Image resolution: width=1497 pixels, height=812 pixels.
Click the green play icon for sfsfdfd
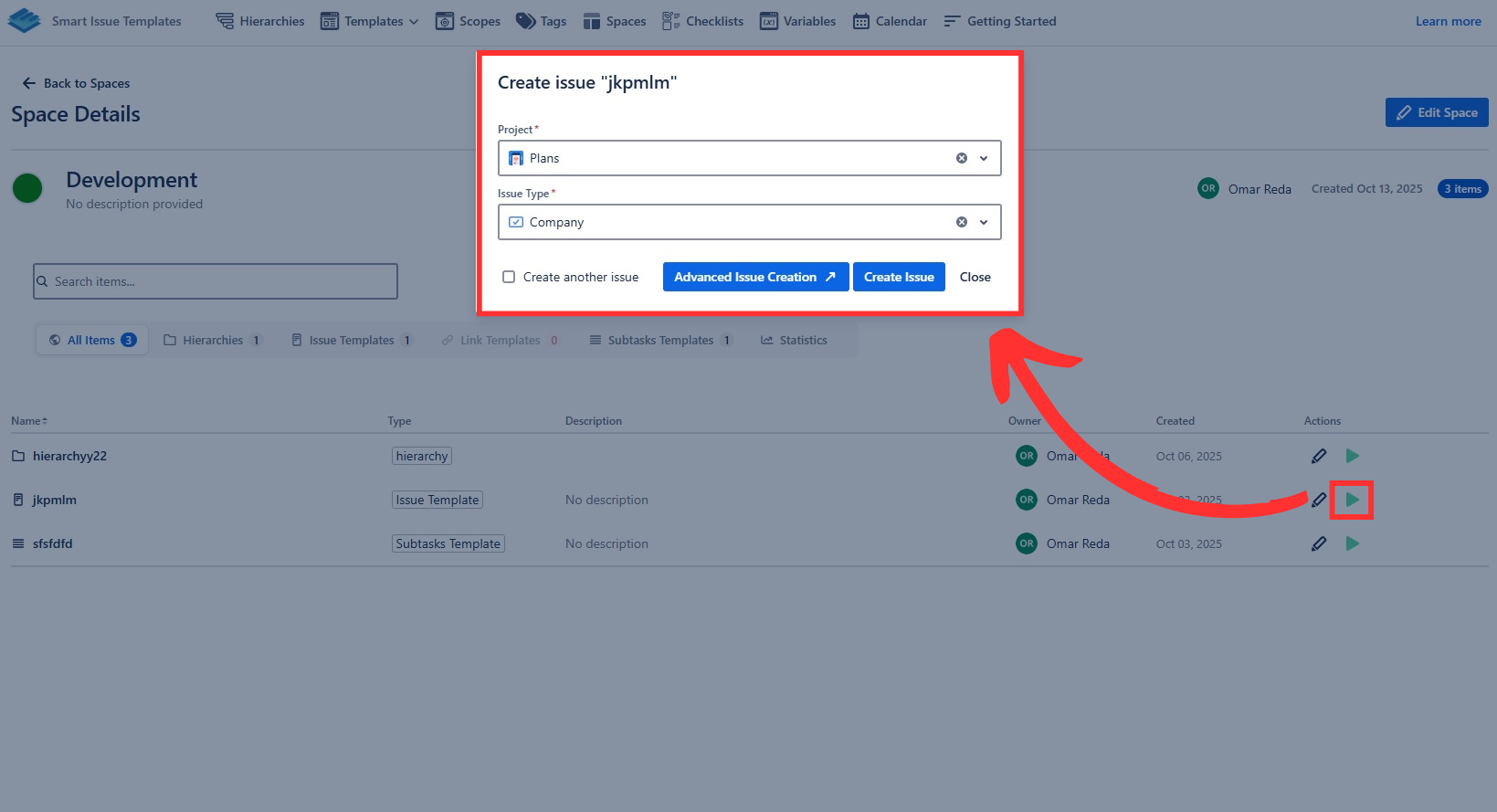coord(1352,543)
